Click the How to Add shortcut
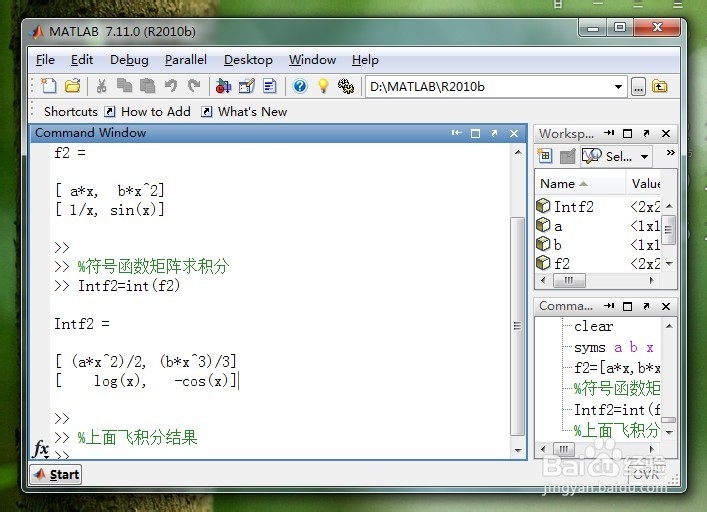 [147, 111]
